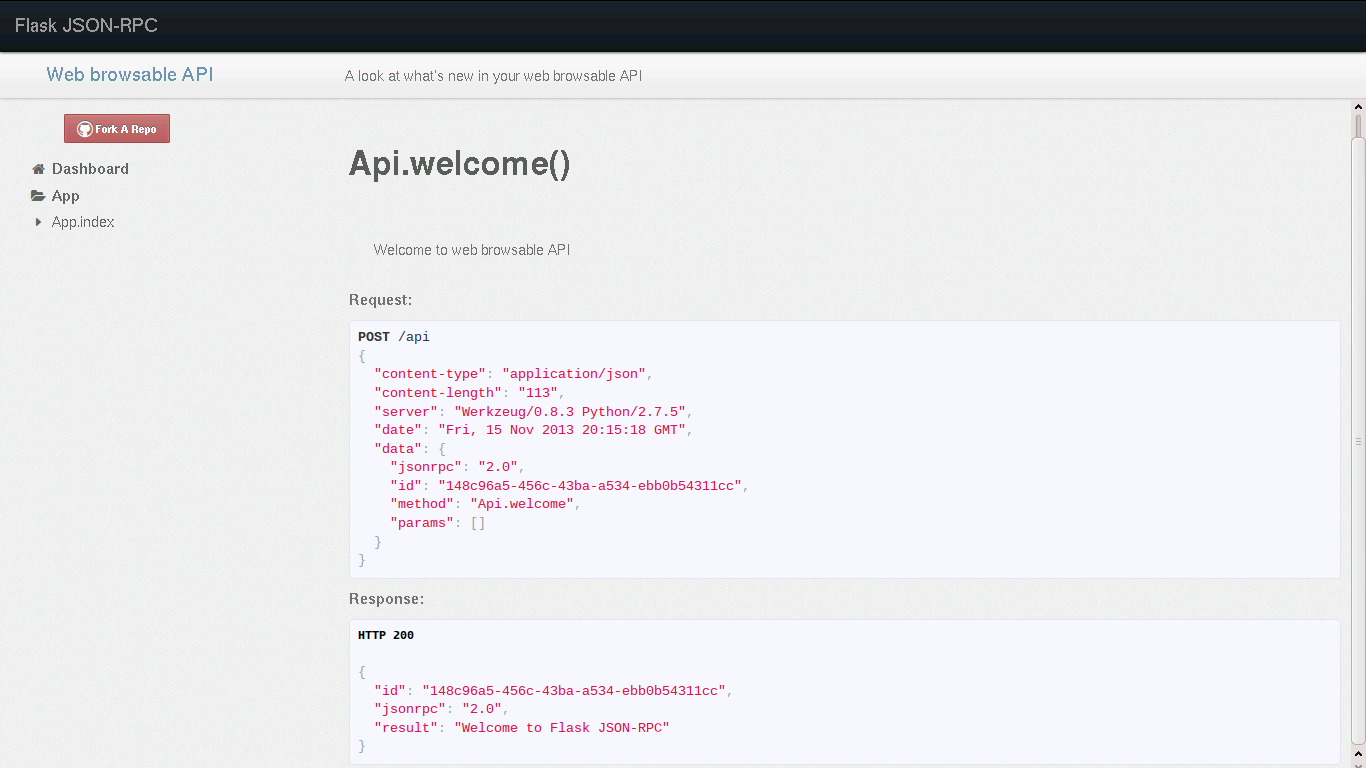
Task: Click the vertical scrollbar grip handle
Action: coord(1358,441)
